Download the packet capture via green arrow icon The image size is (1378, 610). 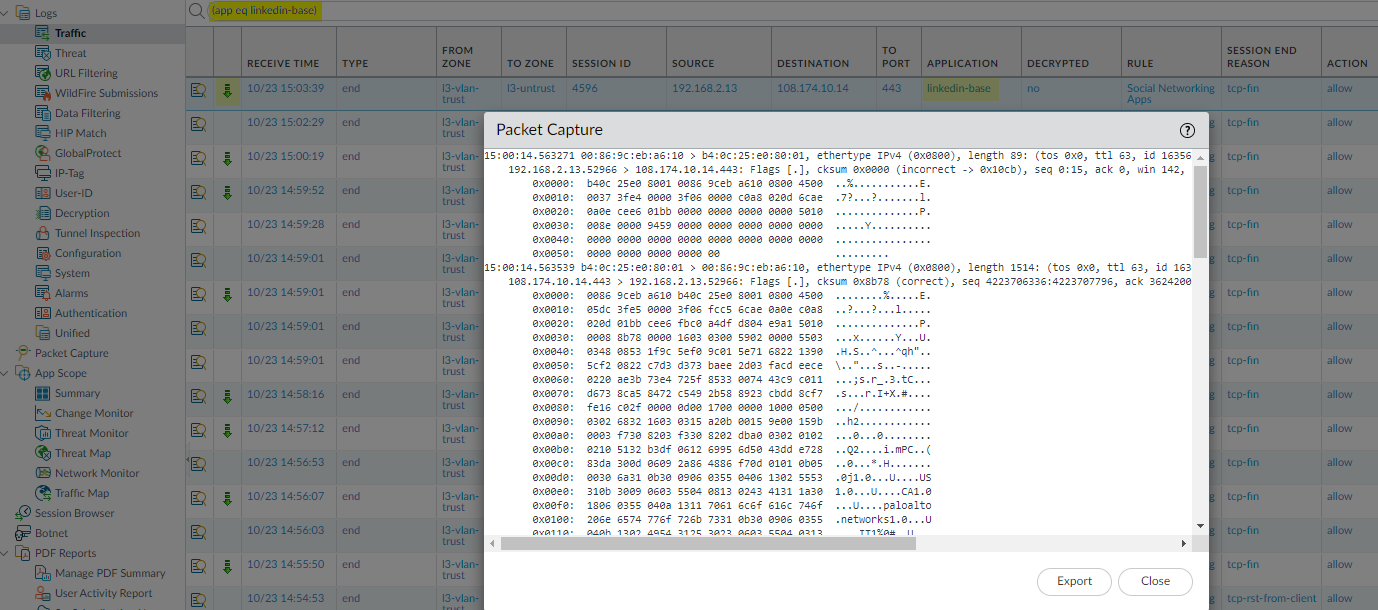pyautogui.click(x=227, y=88)
